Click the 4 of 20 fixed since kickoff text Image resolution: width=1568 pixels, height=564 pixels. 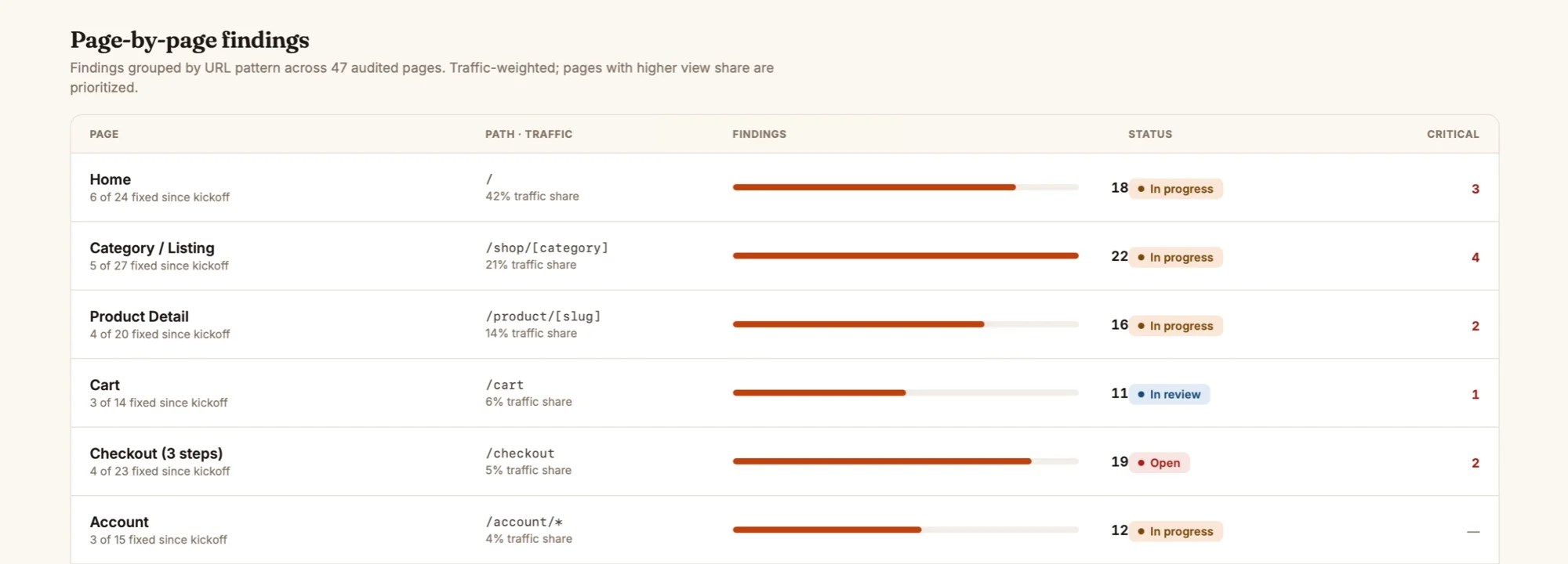(160, 334)
